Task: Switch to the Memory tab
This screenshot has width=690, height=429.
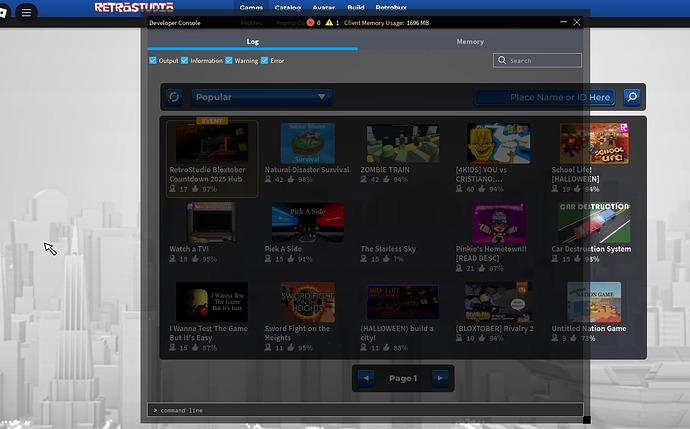Action: [x=470, y=41]
